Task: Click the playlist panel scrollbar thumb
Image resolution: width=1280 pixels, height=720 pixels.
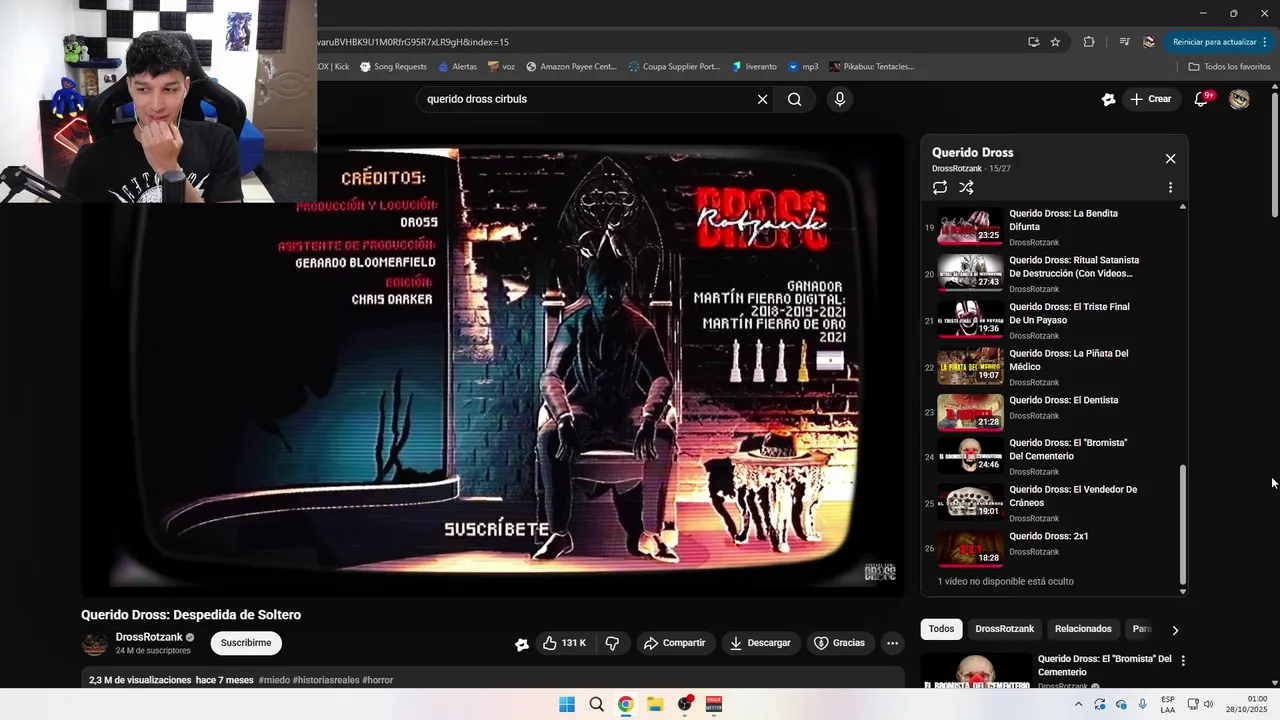Action: click(x=1183, y=524)
